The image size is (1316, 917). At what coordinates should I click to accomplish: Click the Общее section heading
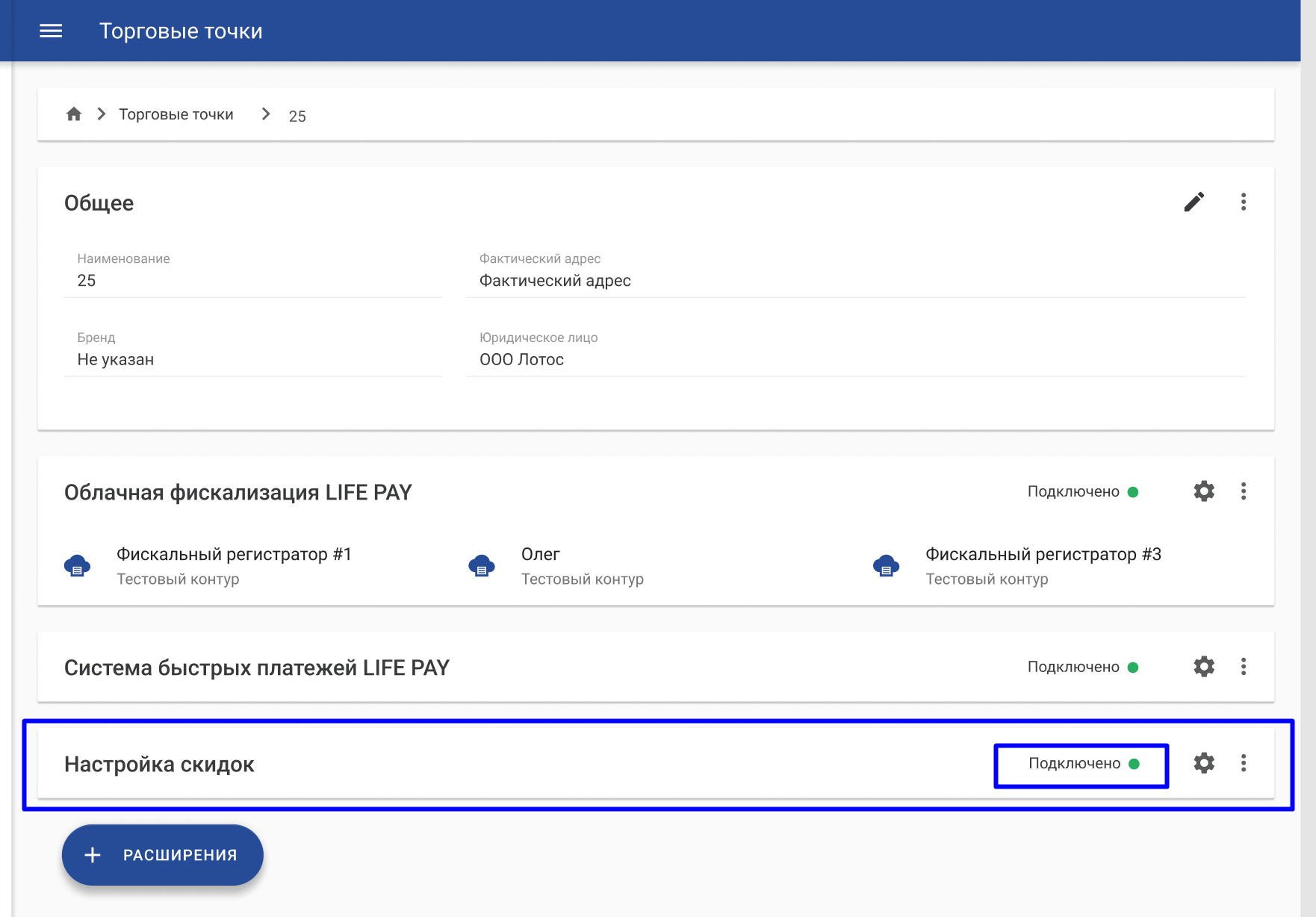[x=99, y=203]
